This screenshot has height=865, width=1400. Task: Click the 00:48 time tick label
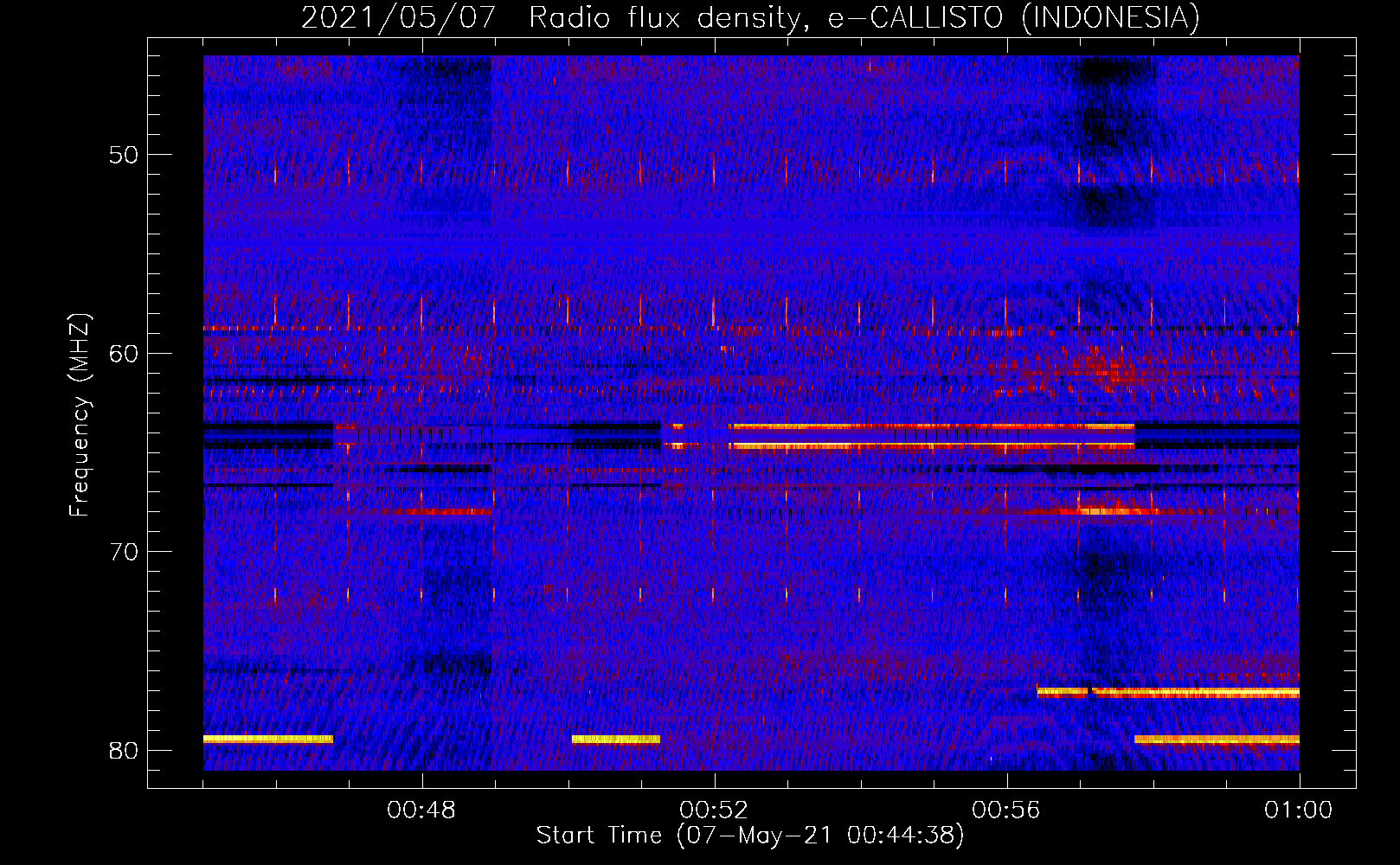(421, 811)
